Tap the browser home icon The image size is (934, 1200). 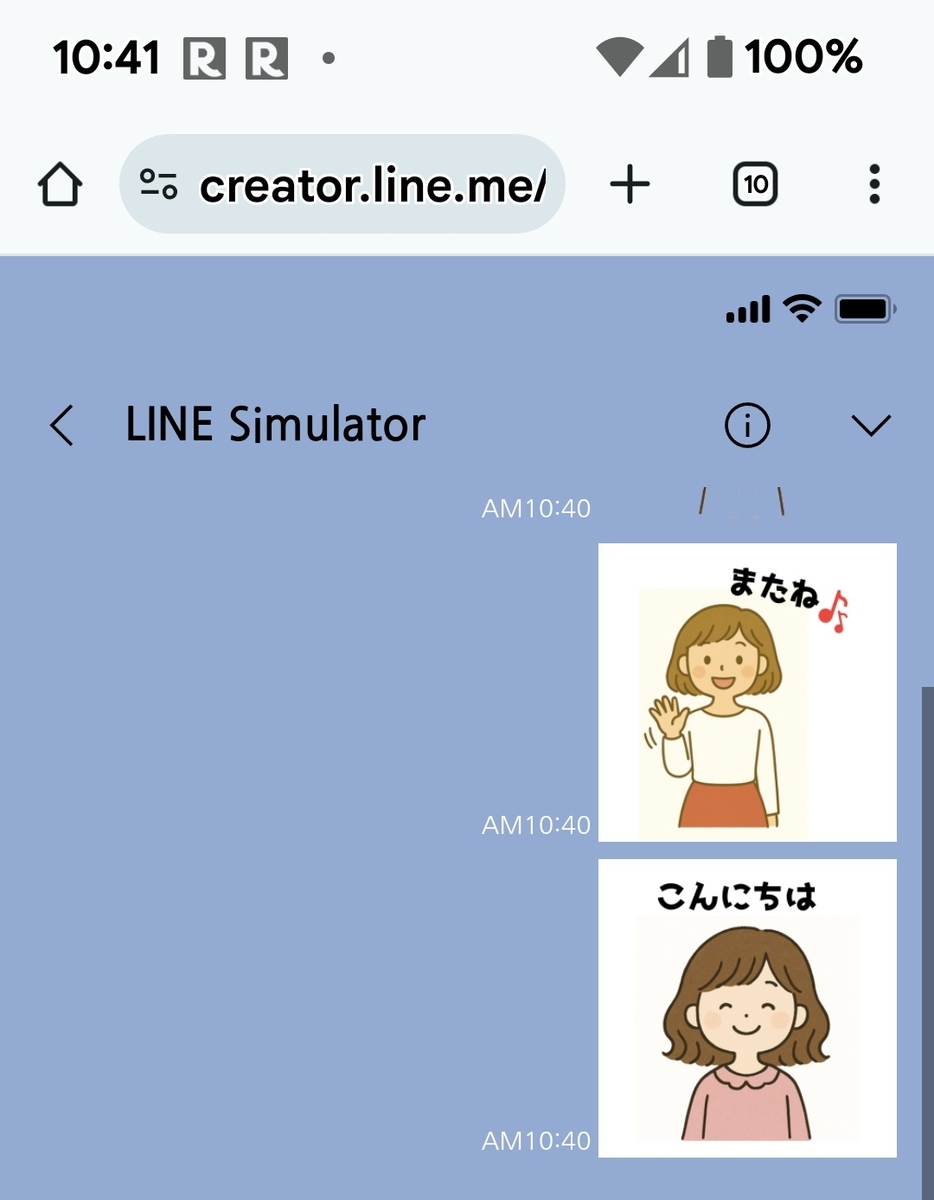[x=60, y=185]
